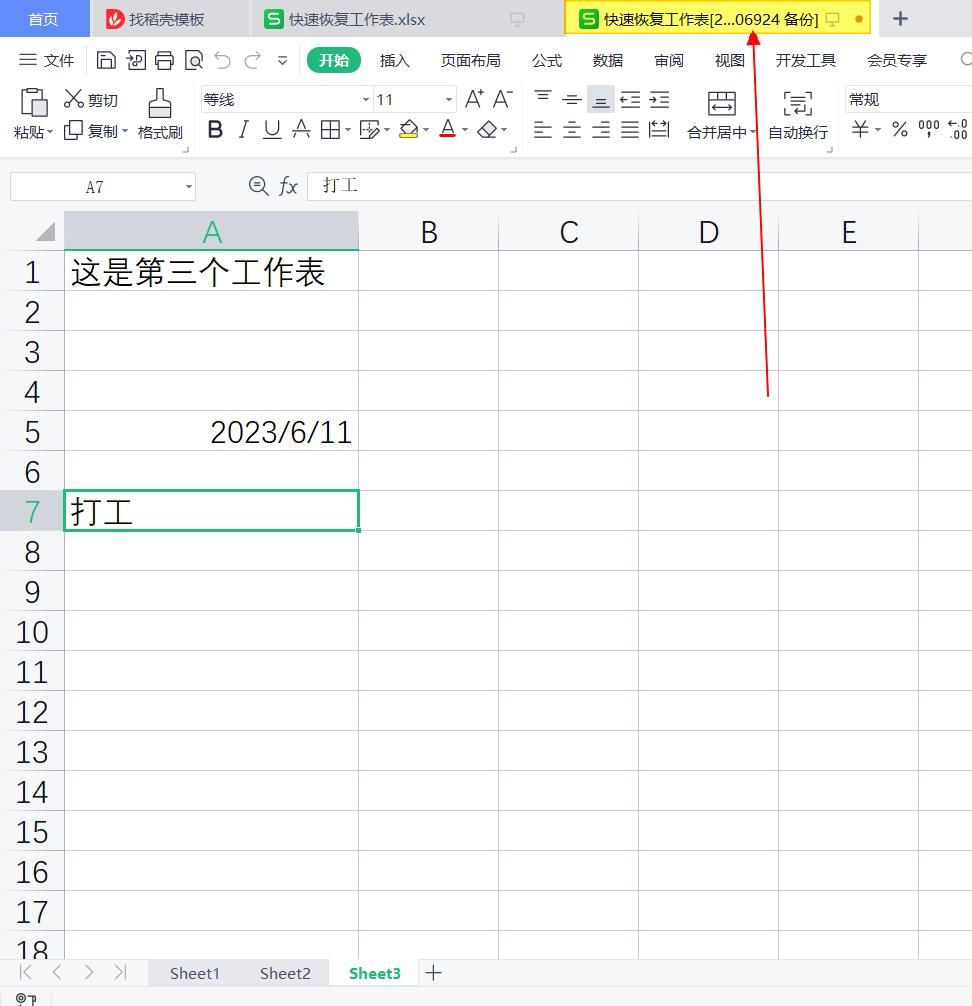Click the Print icon
The image size is (972, 1006).
click(164, 60)
